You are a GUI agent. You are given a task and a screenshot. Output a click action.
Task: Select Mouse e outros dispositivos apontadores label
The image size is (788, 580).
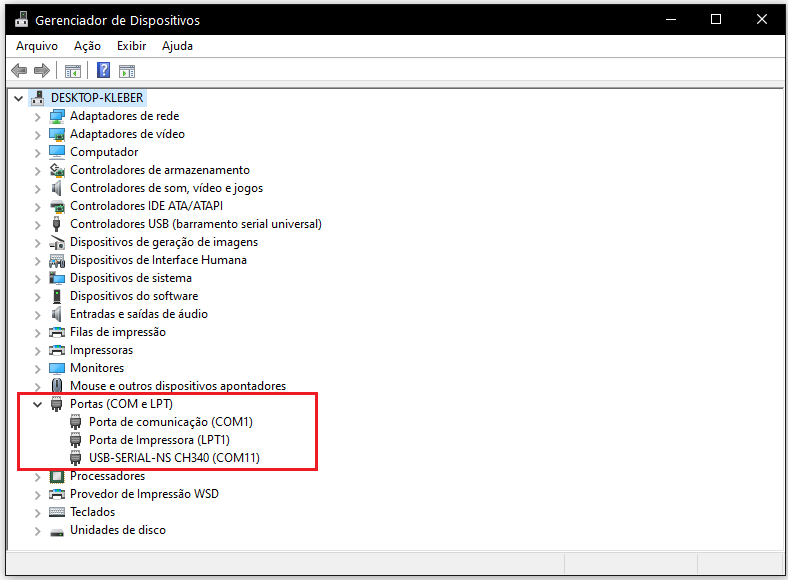(178, 386)
